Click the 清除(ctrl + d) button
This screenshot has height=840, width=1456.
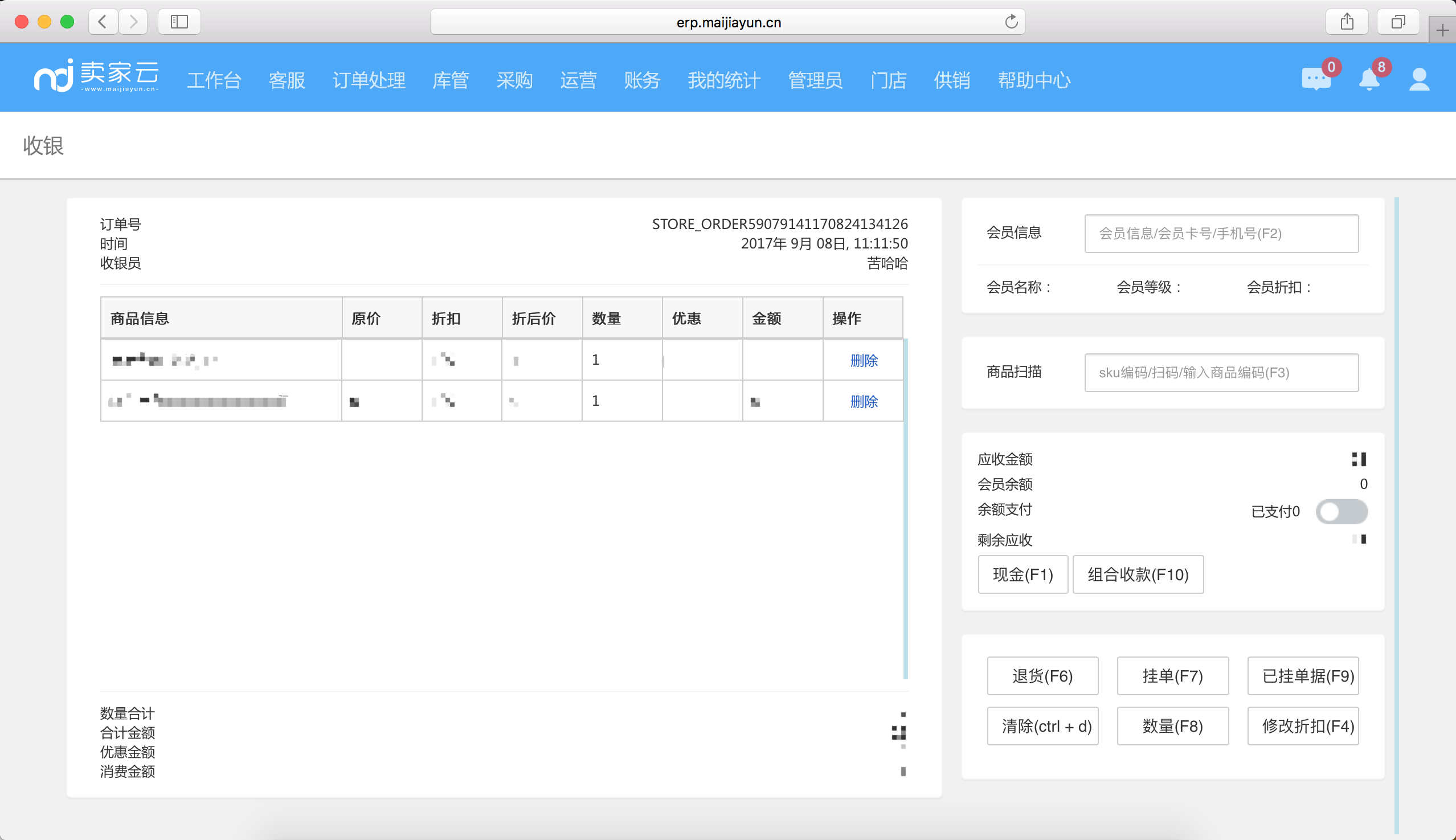(1042, 726)
